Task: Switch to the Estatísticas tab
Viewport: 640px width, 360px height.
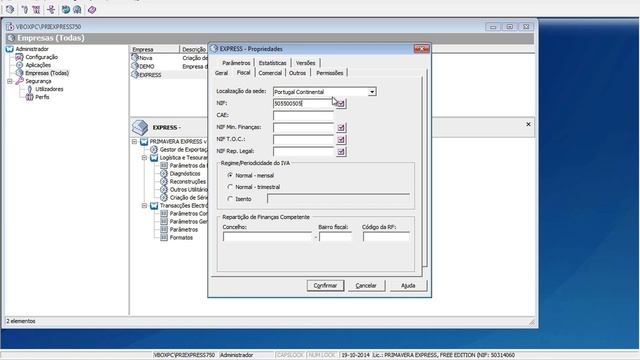Action: point(272,63)
